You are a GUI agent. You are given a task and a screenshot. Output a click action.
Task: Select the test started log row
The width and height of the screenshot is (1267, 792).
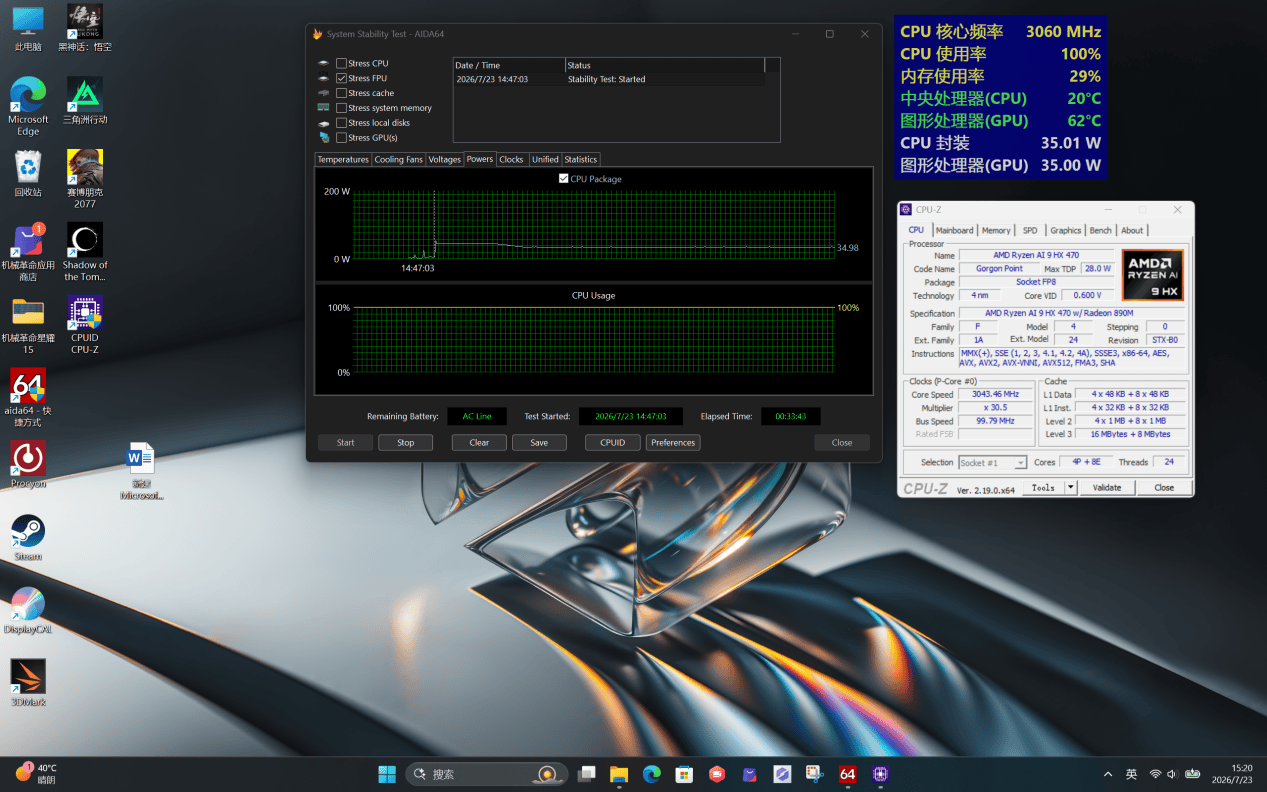609,79
